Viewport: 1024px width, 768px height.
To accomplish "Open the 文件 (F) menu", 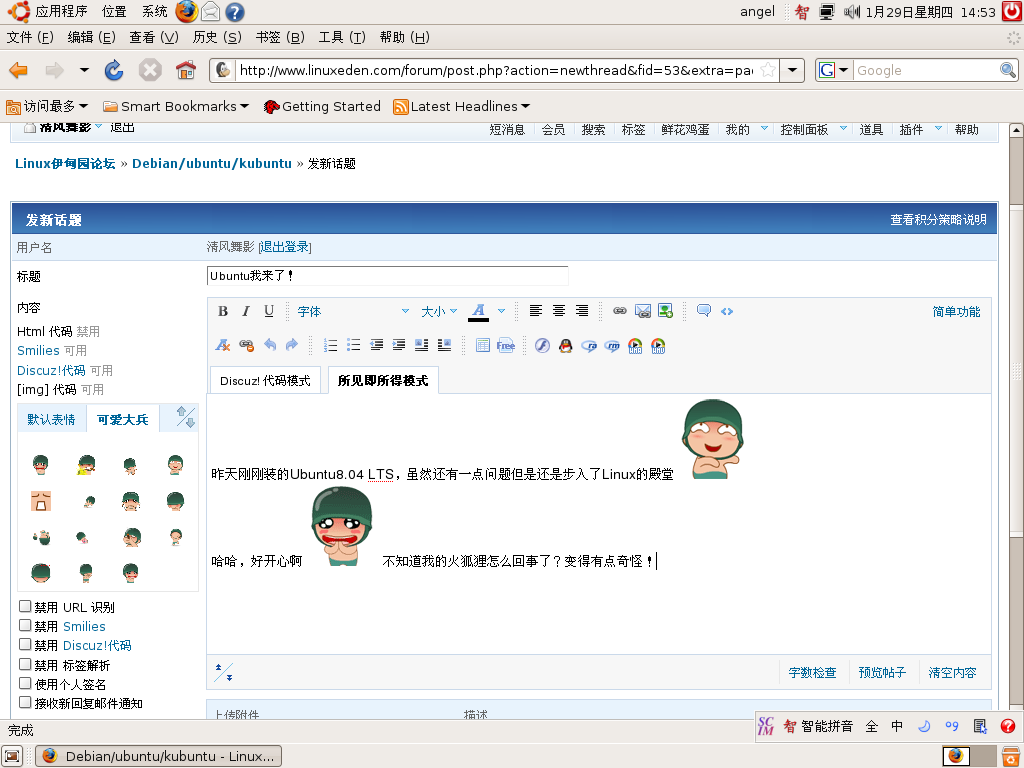I will [30, 37].
